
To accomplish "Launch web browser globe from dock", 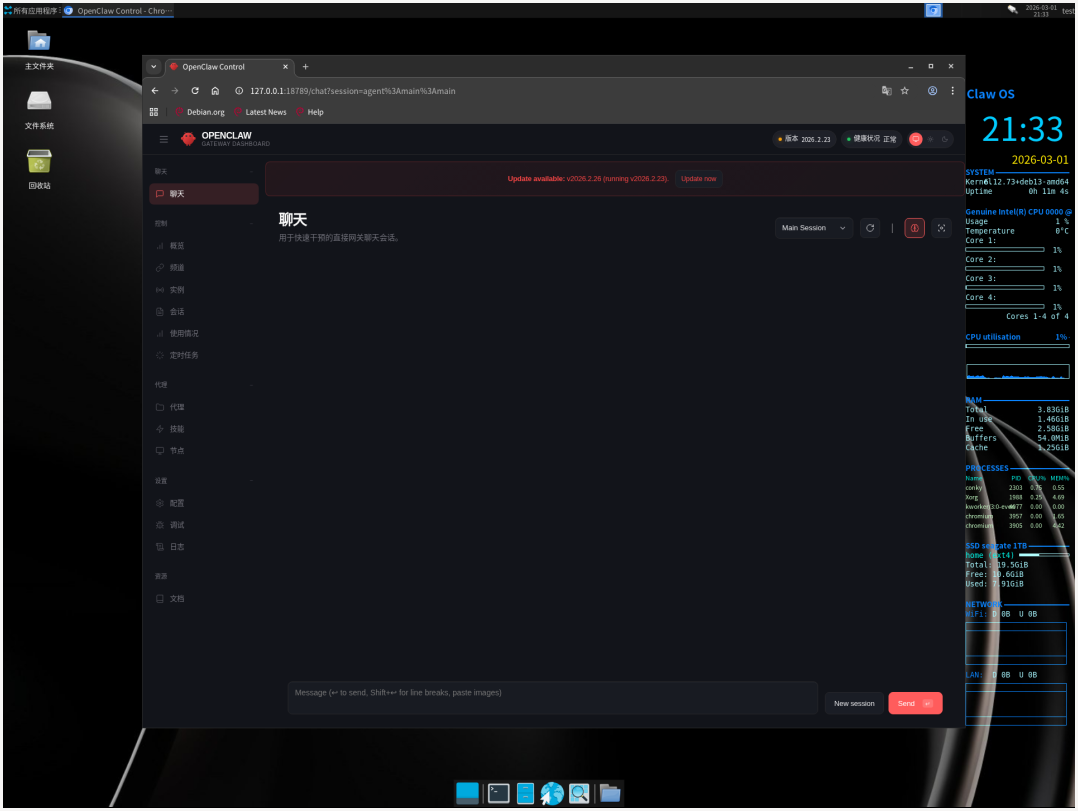I will (x=551, y=793).
